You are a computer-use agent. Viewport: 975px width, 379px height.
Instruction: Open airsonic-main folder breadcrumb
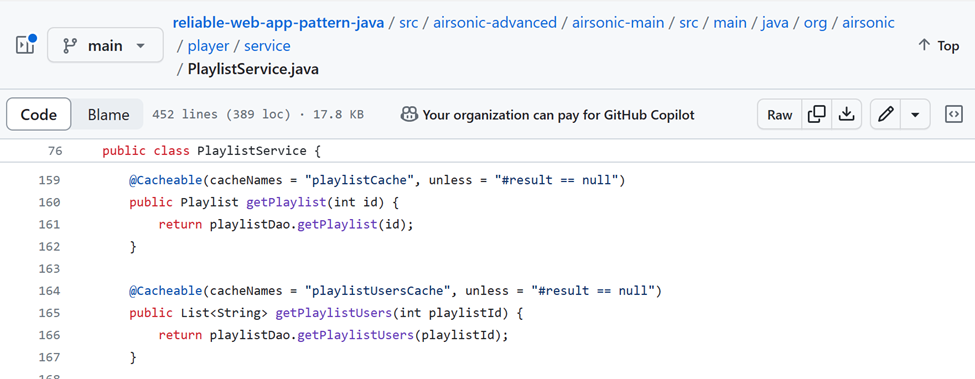pyautogui.click(x=618, y=23)
